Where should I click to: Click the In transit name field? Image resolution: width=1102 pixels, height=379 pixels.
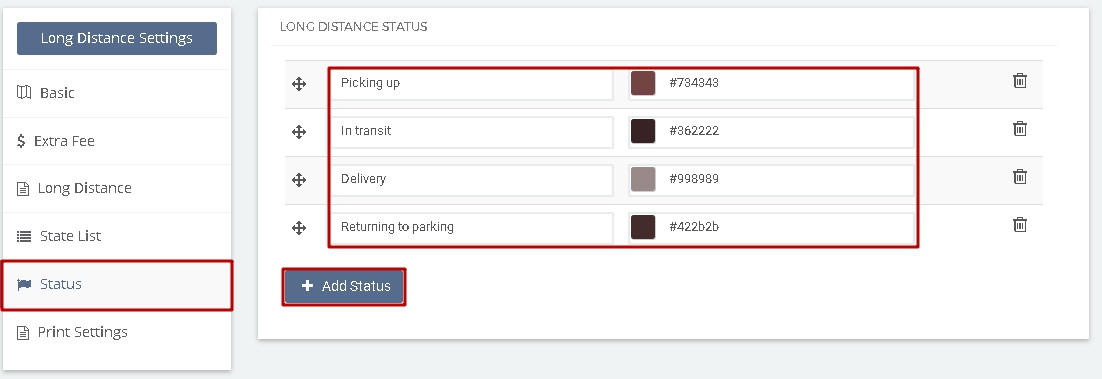point(472,131)
